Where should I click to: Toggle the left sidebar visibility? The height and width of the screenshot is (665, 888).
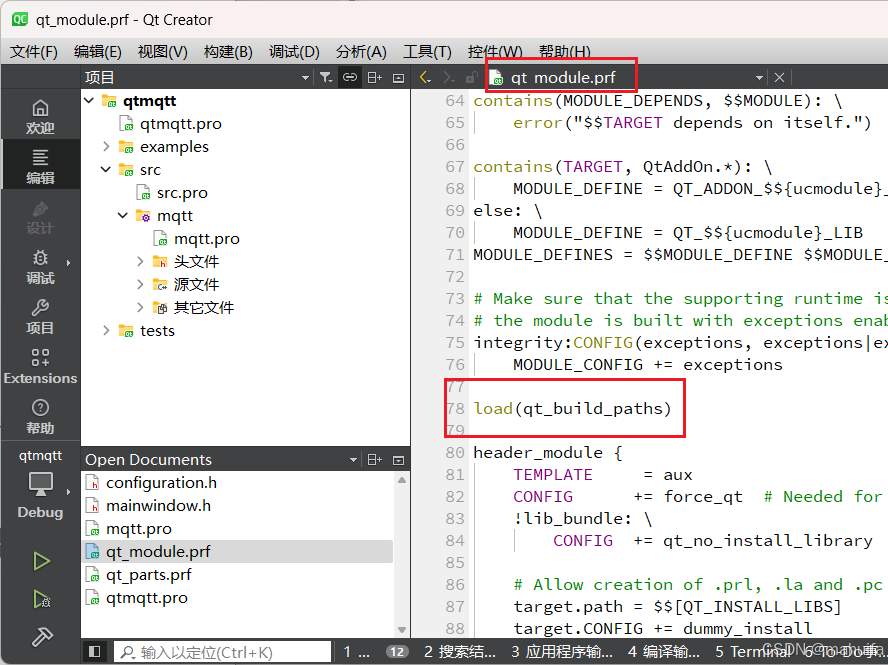(x=95, y=651)
